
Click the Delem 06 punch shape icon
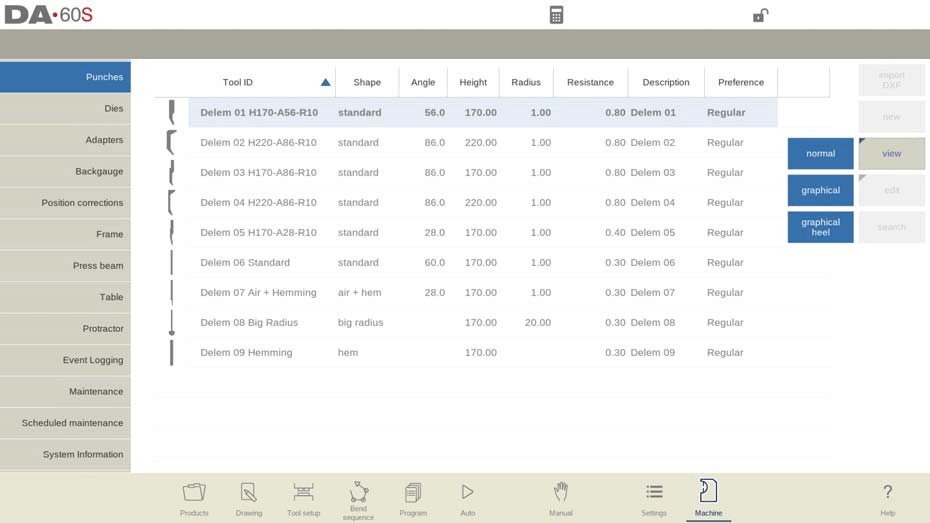[x=172, y=262]
